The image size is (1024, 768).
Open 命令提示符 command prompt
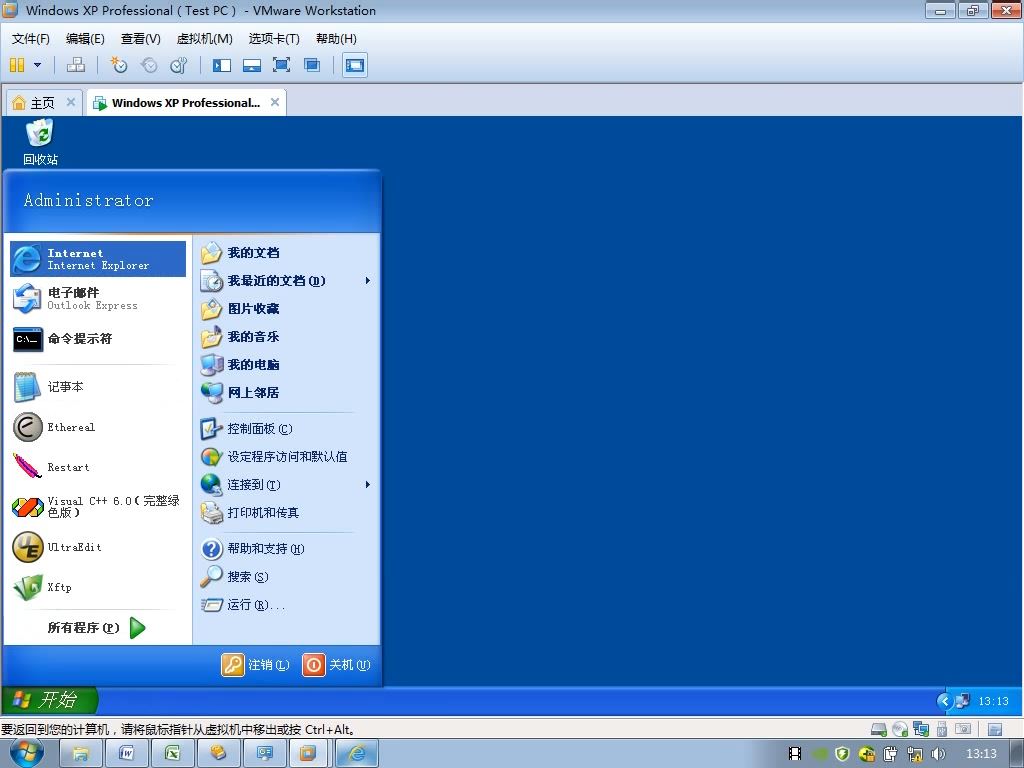pyautogui.click(x=98, y=339)
